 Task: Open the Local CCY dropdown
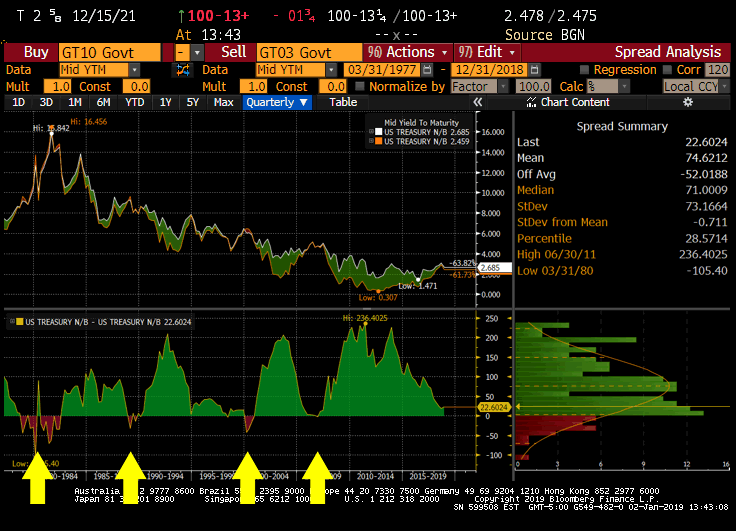725,86
